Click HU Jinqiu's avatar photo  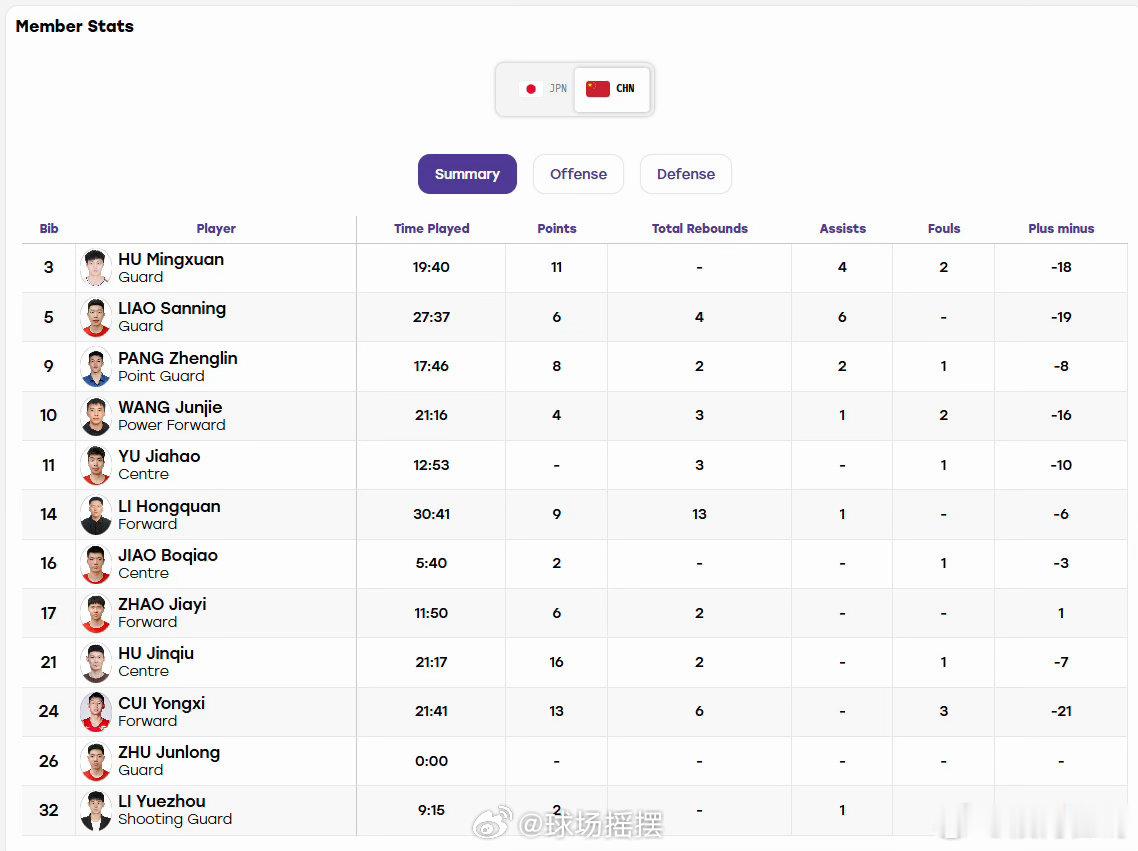(96, 662)
